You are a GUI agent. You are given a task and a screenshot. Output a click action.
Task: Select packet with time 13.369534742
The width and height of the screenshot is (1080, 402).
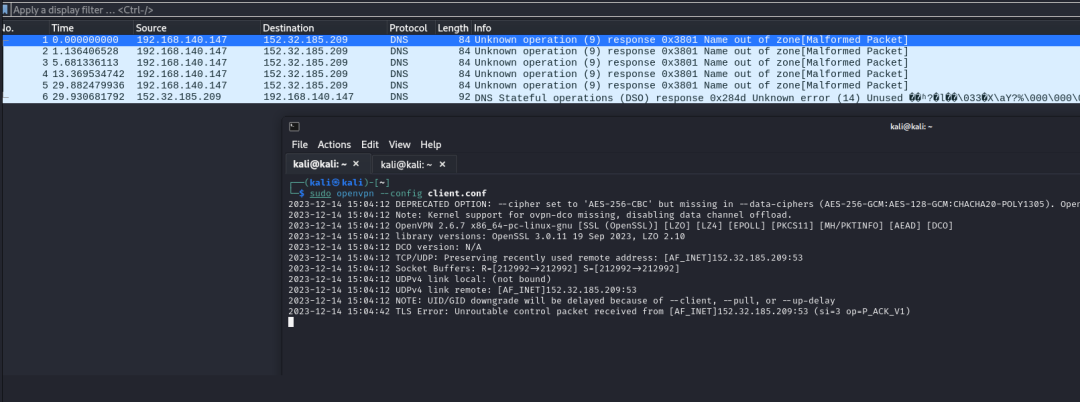pos(540,74)
